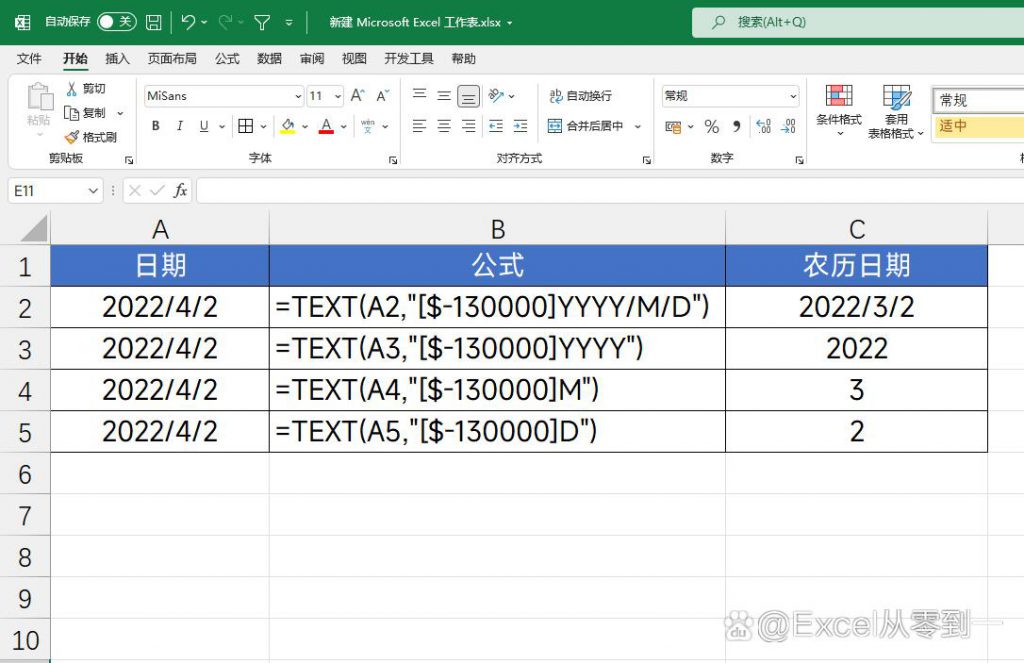Click the Cut (剪切) scissors icon
The image size is (1024, 663).
pyautogui.click(x=71, y=89)
